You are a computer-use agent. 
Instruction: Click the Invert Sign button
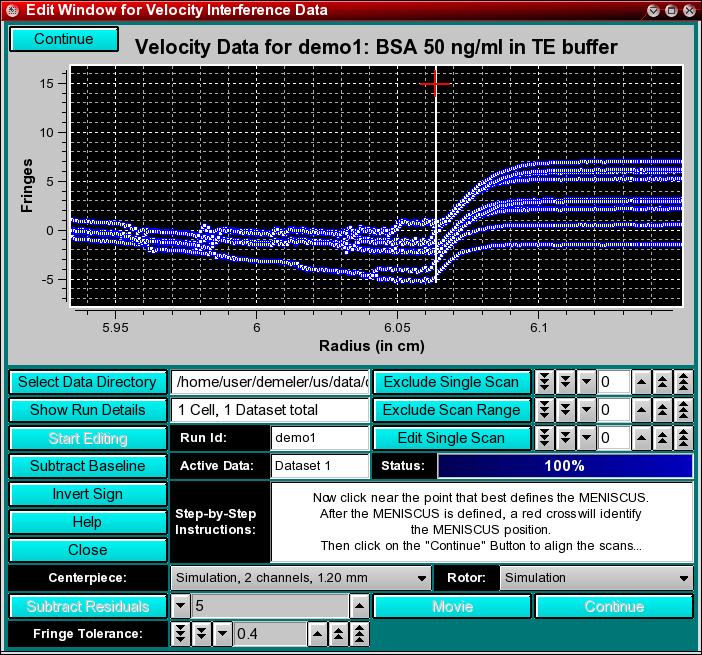[88, 494]
